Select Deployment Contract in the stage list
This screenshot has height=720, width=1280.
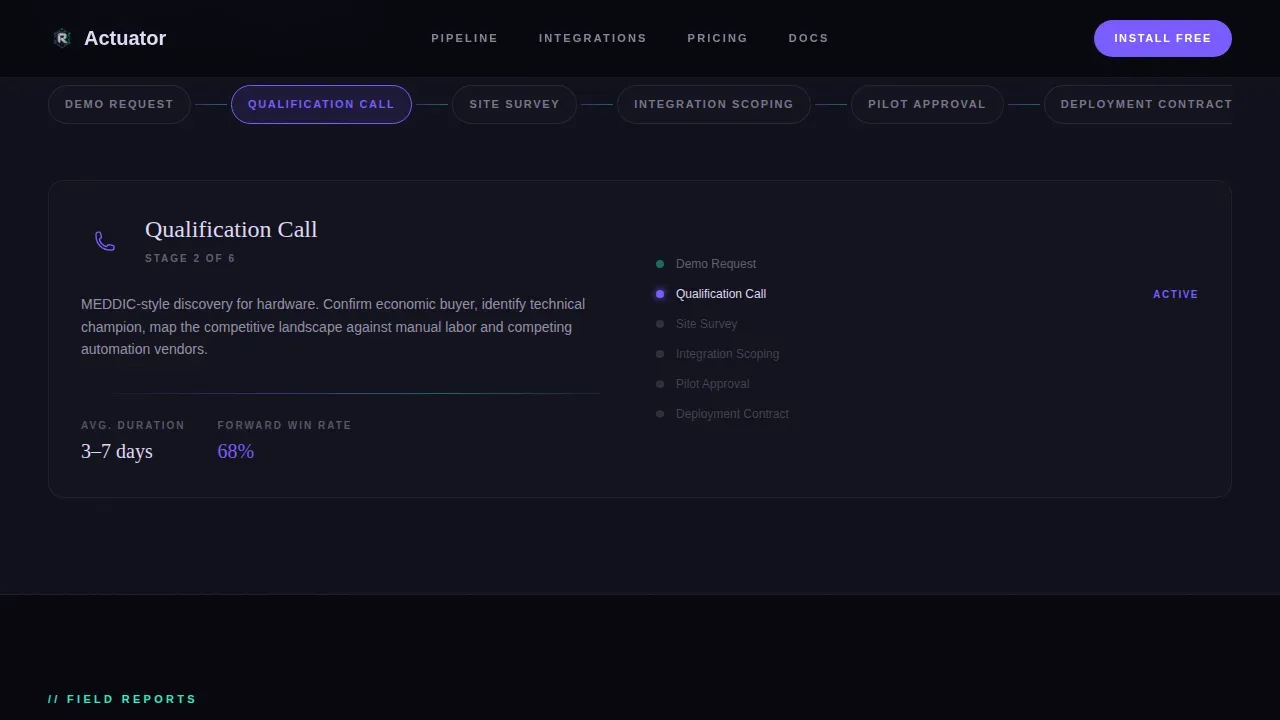click(x=732, y=414)
